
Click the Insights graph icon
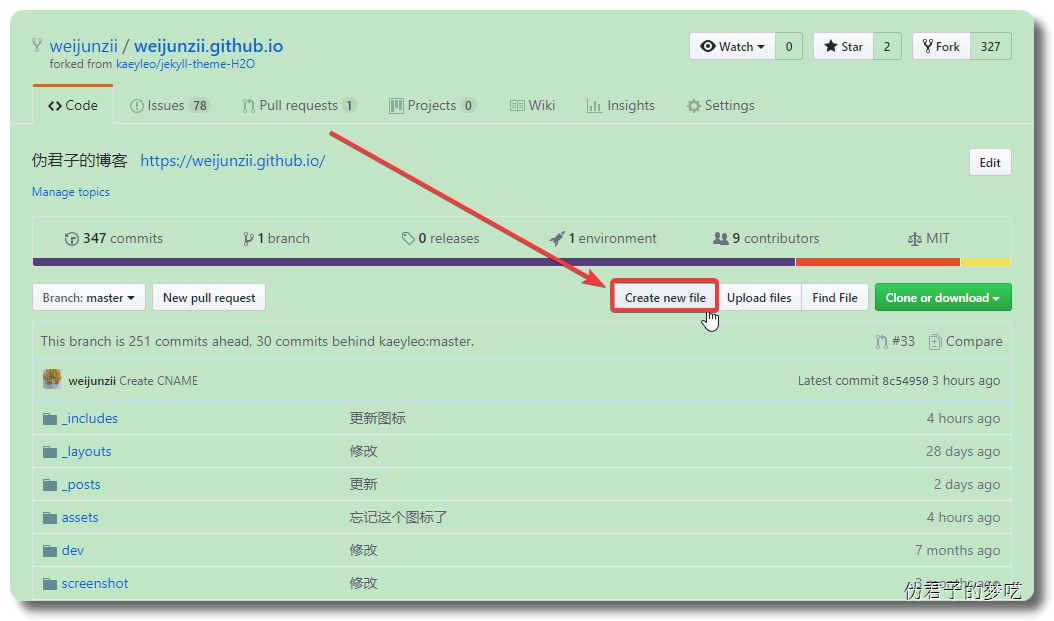tap(594, 106)
